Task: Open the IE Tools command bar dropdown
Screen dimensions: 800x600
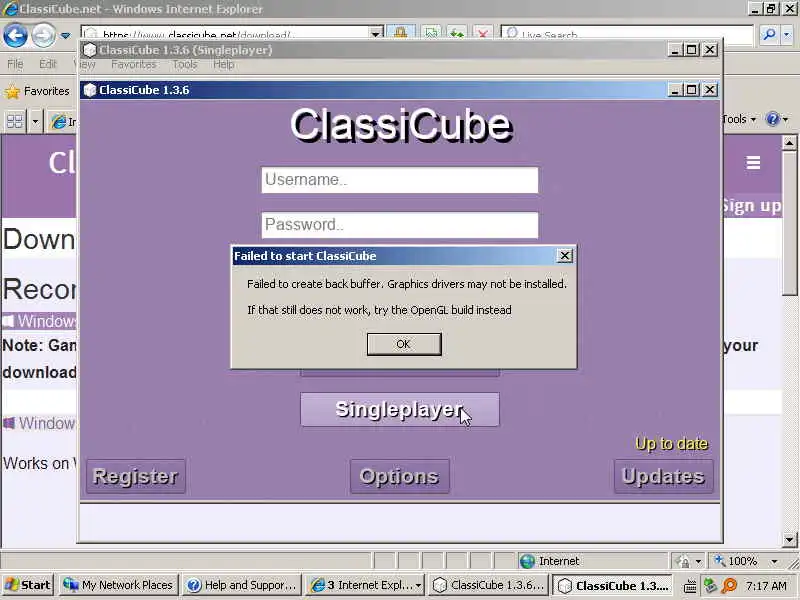Action: 739,119
